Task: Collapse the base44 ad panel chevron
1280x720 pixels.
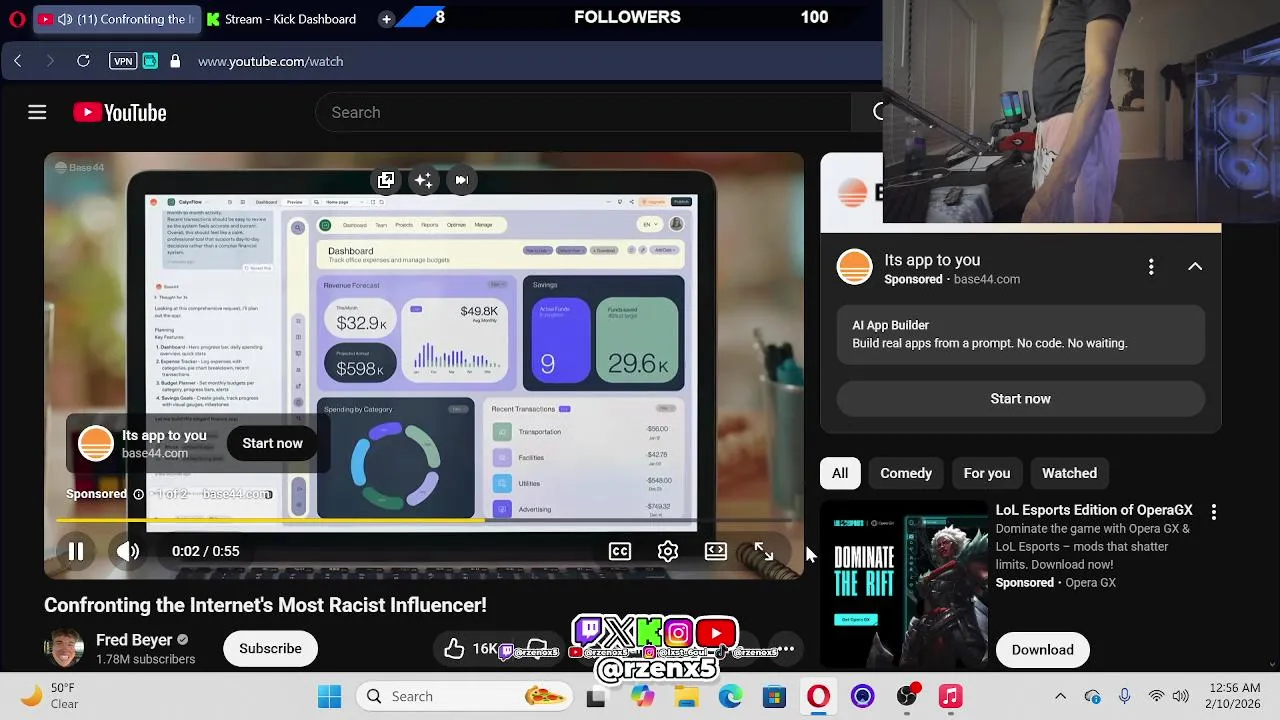Action: coord(1195,266)
